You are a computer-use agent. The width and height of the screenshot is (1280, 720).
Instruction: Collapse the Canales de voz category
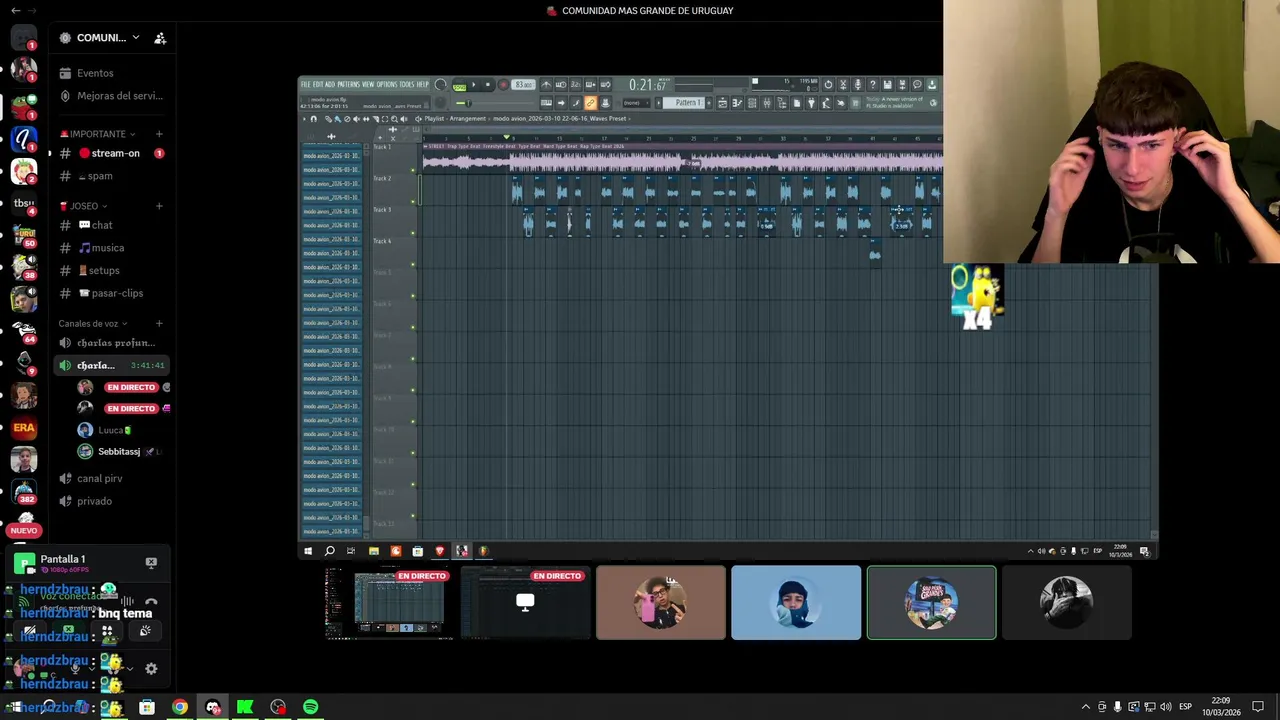point(93,324)
